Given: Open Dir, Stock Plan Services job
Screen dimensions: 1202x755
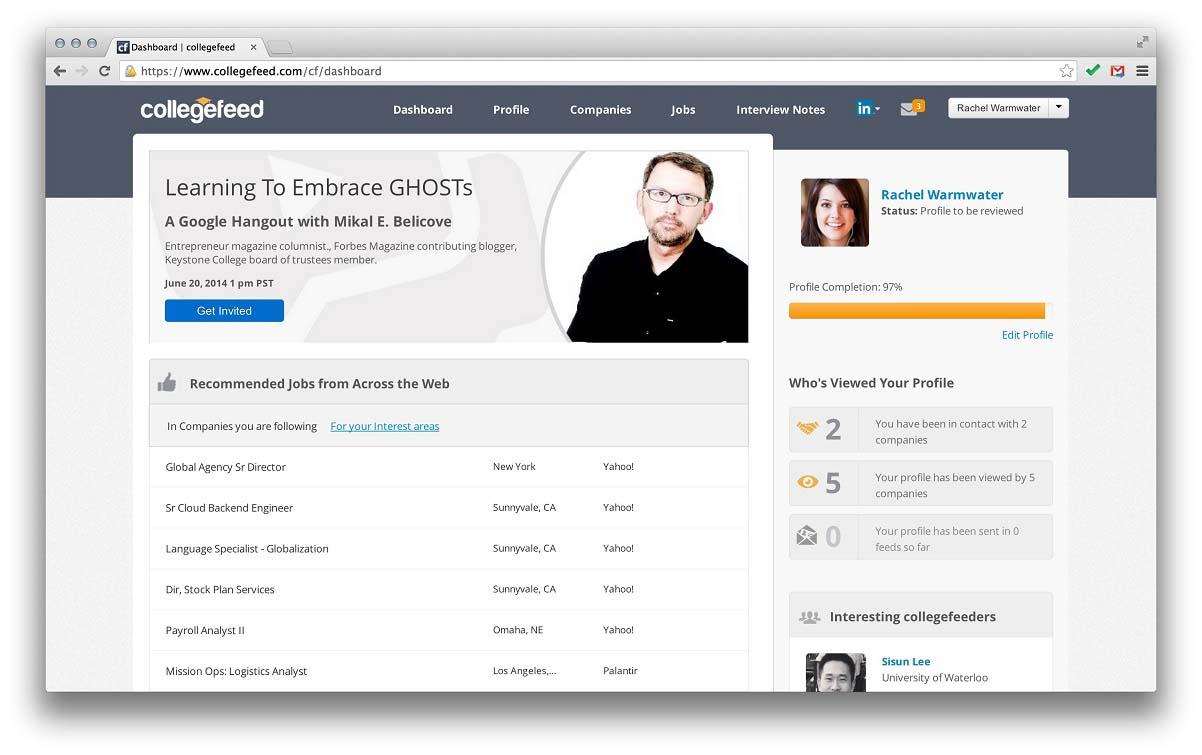Looking at the screenshot, I should pyautogui.click(x=220, y=590).
